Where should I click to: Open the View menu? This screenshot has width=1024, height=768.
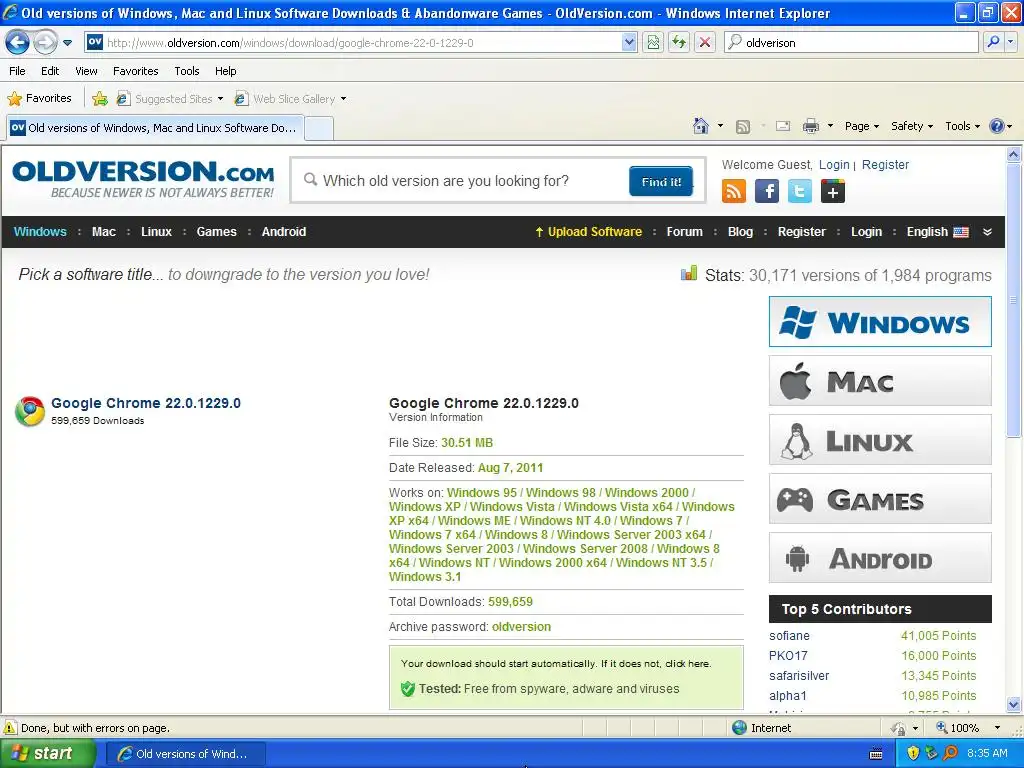[x=86, y=71]
